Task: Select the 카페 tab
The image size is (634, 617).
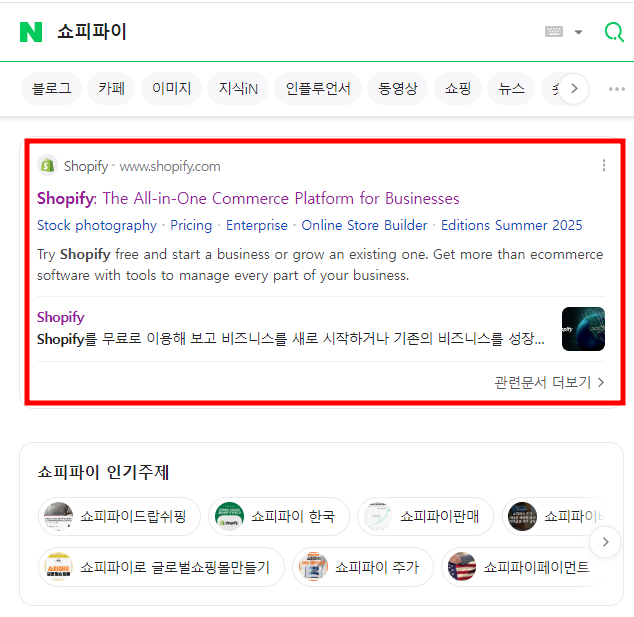Action: (111, 89)
